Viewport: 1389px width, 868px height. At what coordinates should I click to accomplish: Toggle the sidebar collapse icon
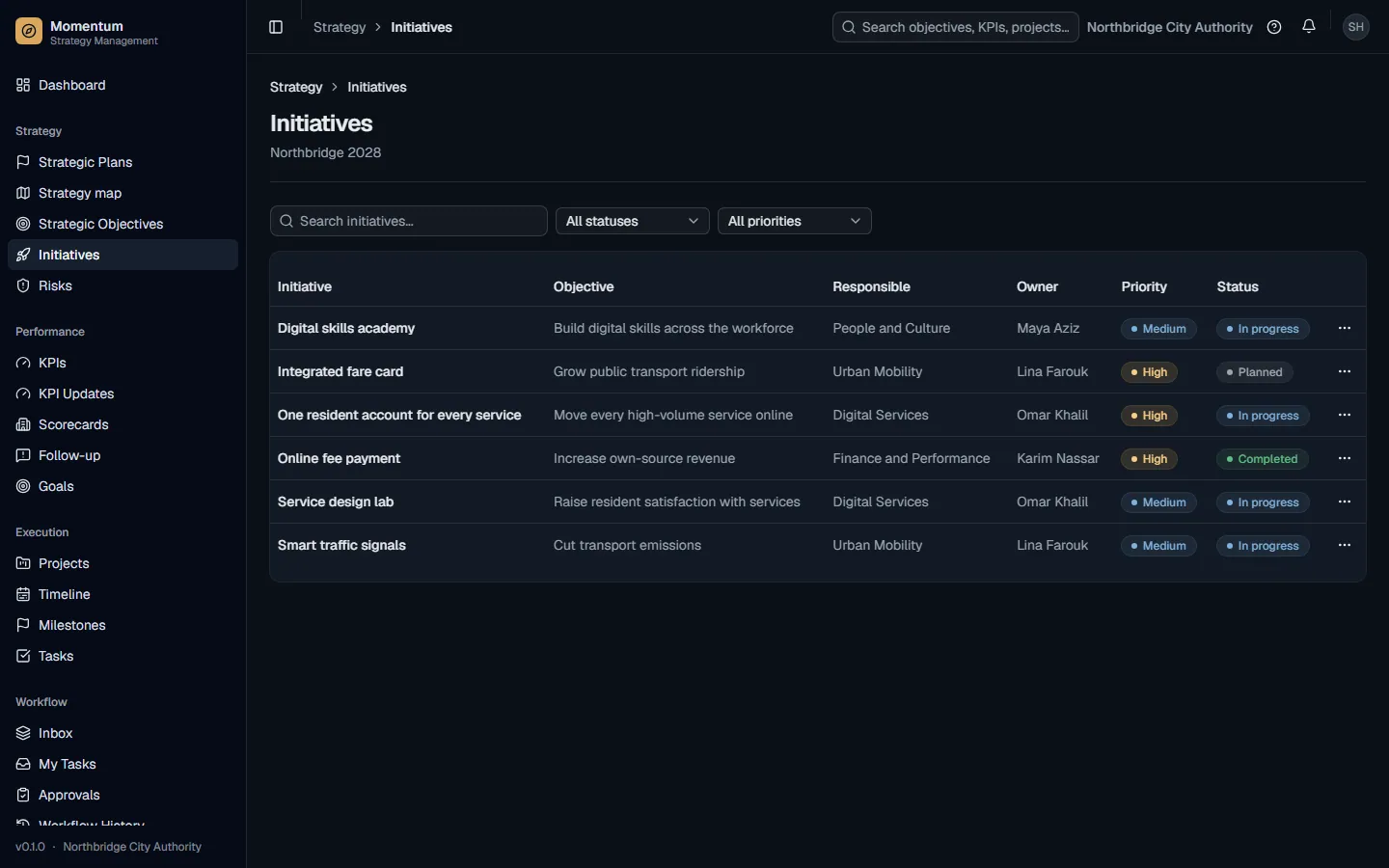coord(276,27)
